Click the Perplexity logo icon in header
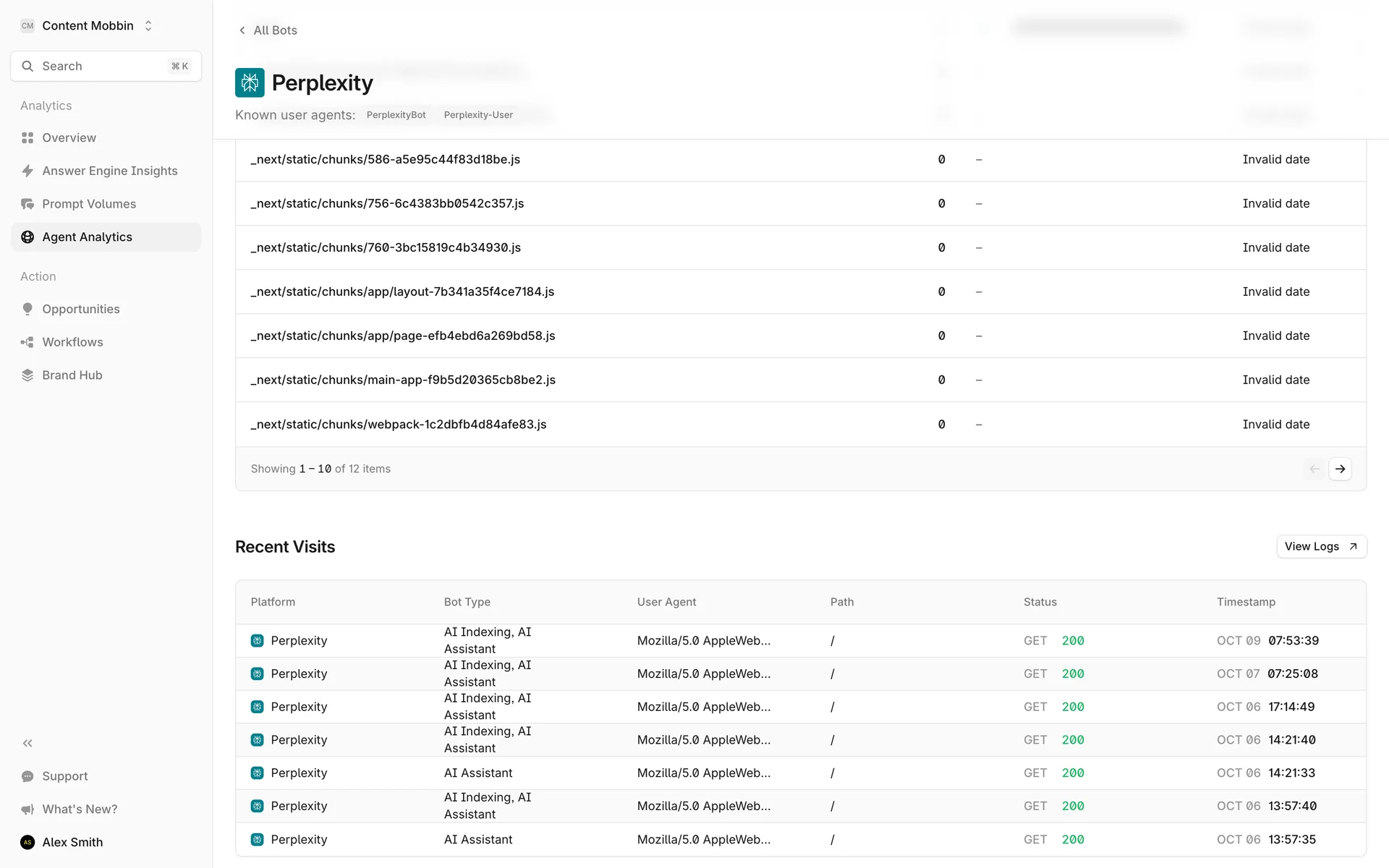Viewport: 1389px width, 868px height. (250, 82)
